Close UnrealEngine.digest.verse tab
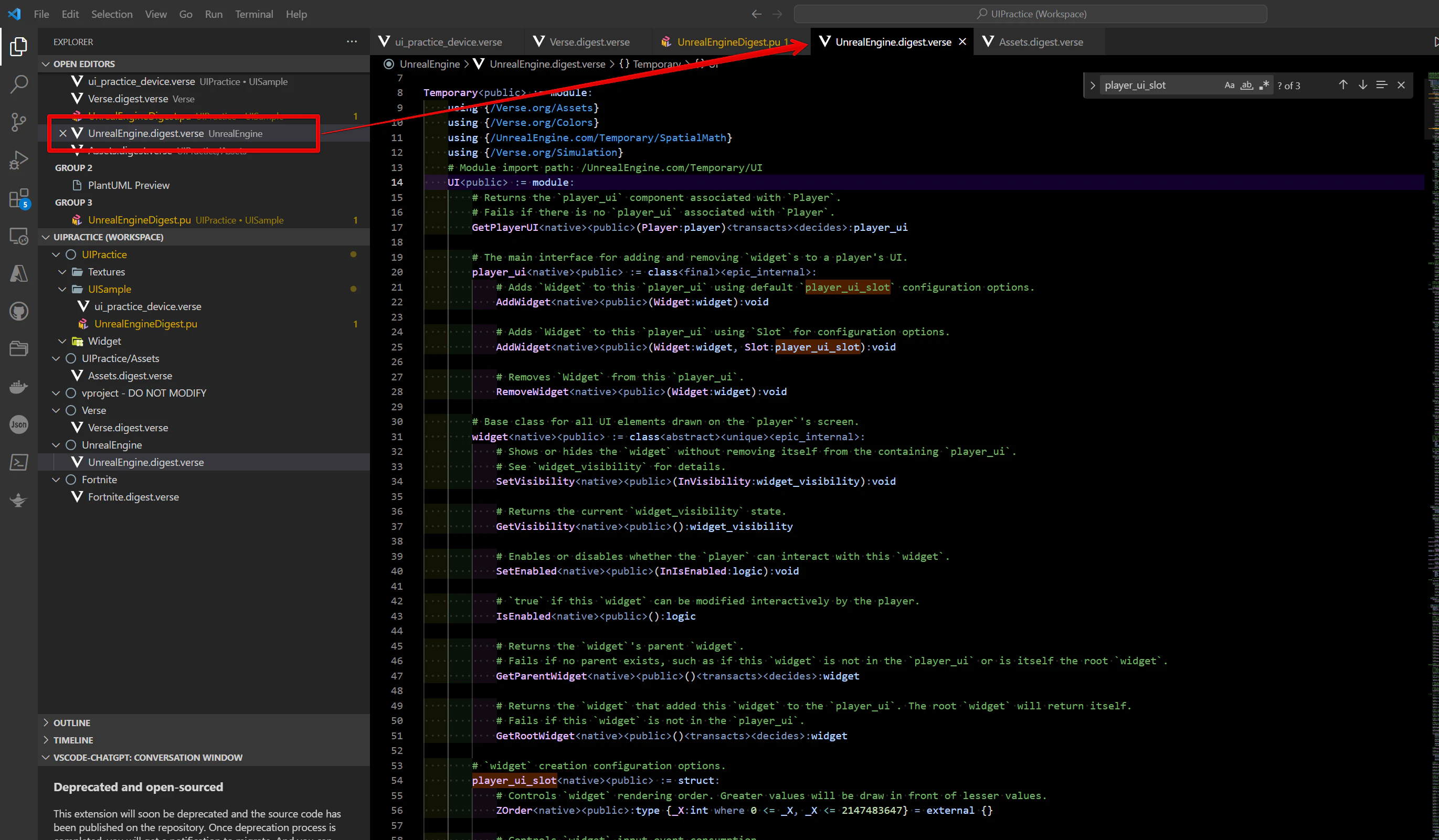 962,41
